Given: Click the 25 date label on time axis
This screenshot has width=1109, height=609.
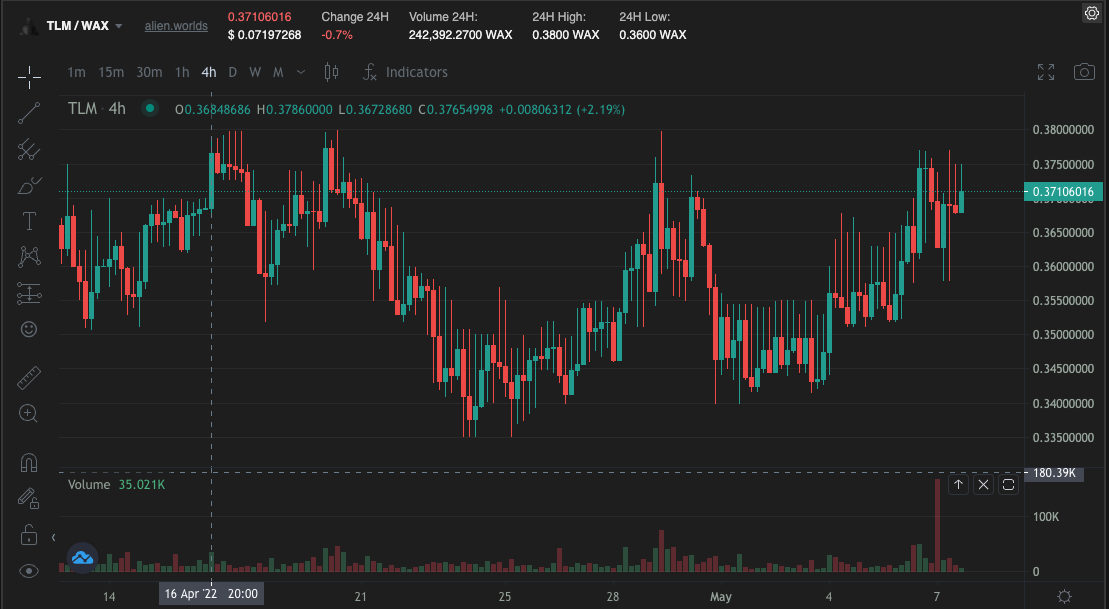Looking at the screenshot, I should point(504,596).
